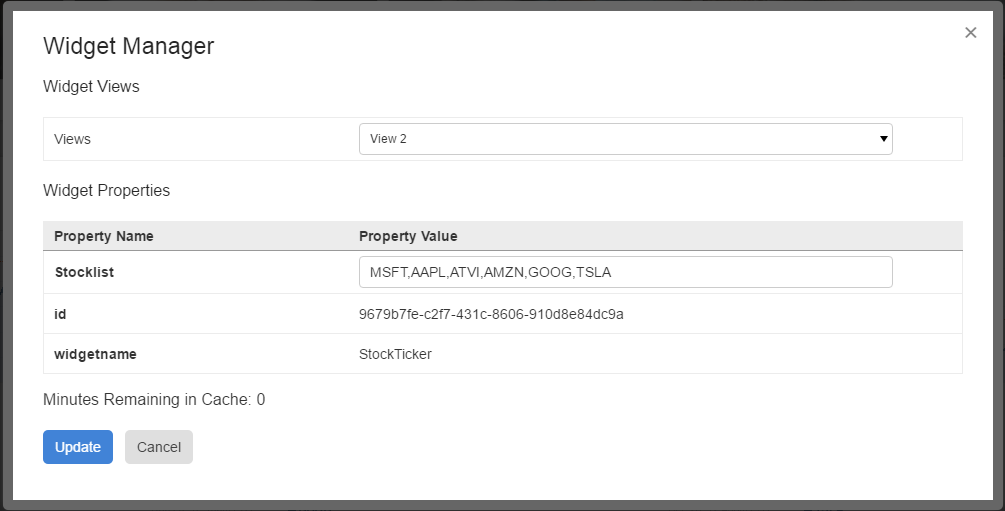Click the Property Value column header

[x=408, y=236]
